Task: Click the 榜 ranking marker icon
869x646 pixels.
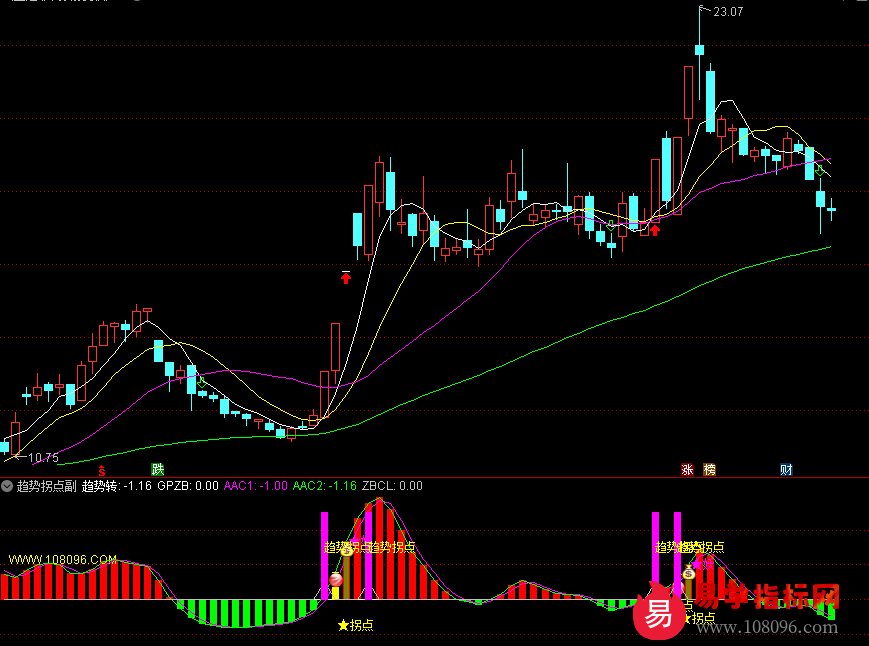Action: click(x=709, y=469)
